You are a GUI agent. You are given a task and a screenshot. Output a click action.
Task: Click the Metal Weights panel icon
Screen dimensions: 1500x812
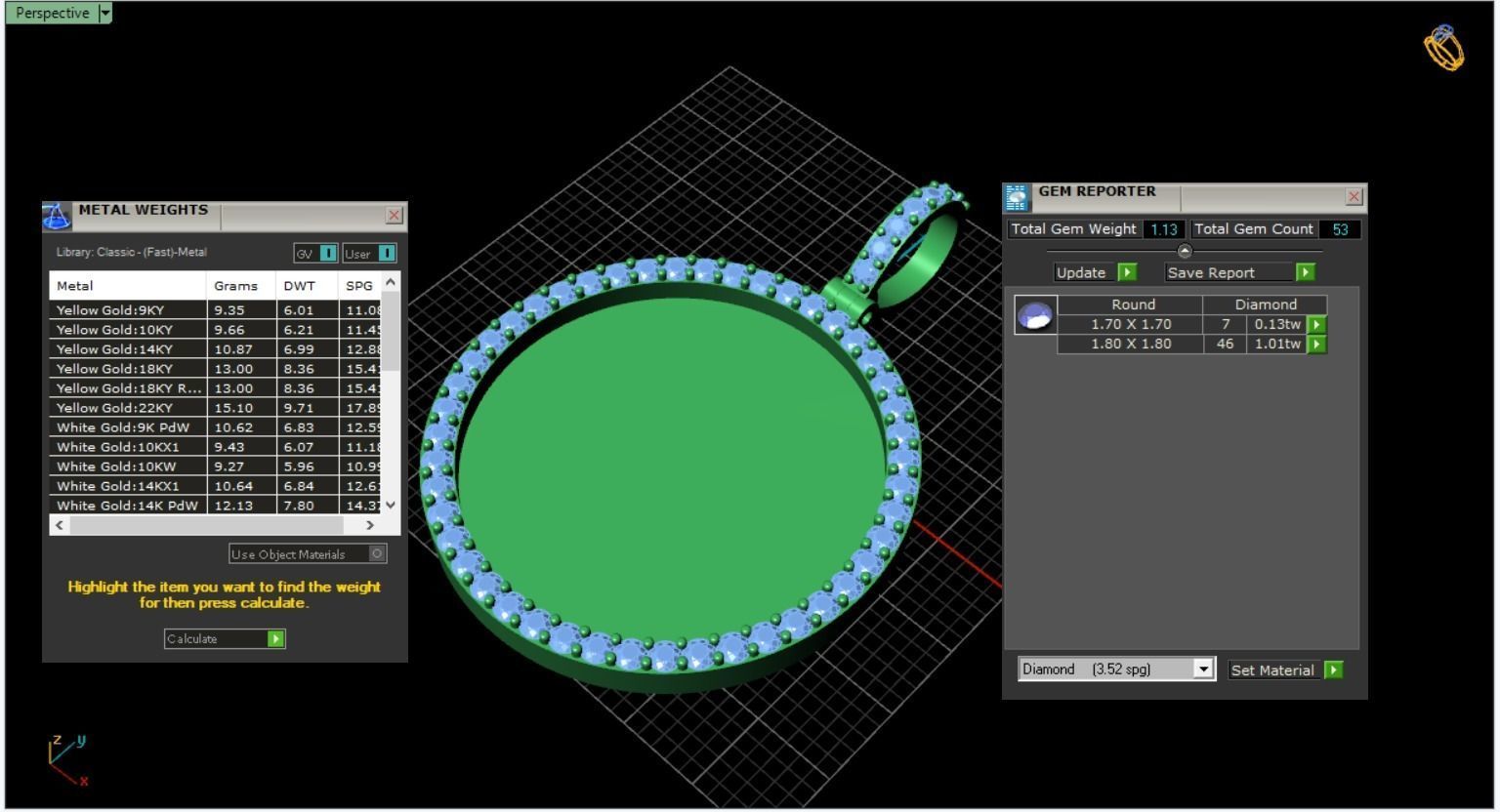58,216
